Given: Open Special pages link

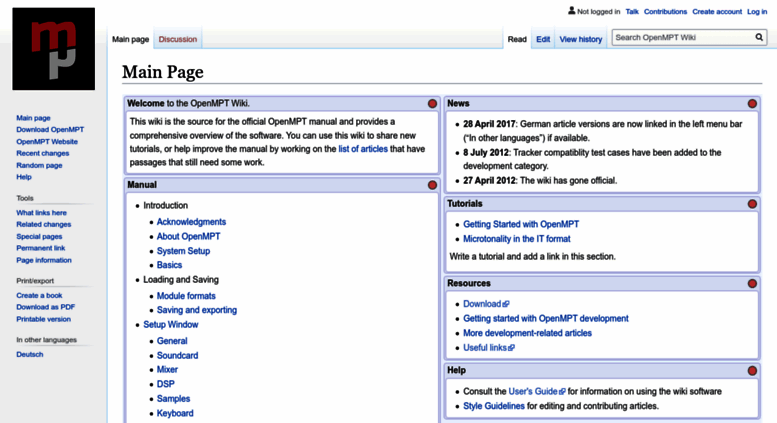Looking at the screenshot, I should tap(39, 236).
